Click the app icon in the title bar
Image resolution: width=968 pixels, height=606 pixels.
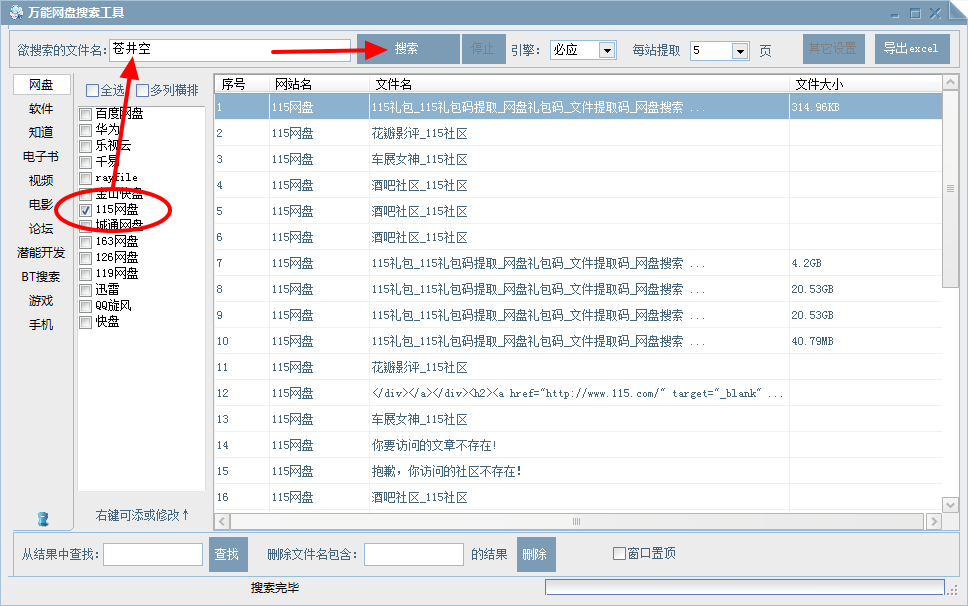pyautogui.click(x=16, y=12)
